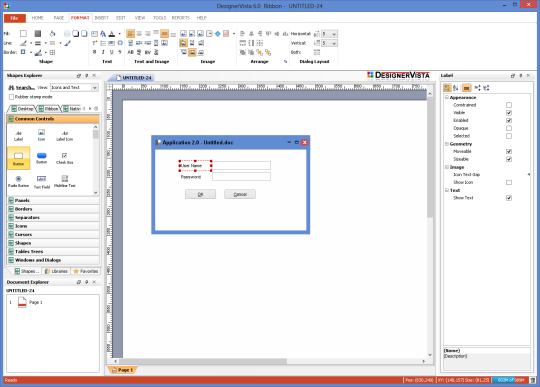Screen dimensions: 540x387
Task: Expand the Panels shape category
Action: [x=53, y=200]
